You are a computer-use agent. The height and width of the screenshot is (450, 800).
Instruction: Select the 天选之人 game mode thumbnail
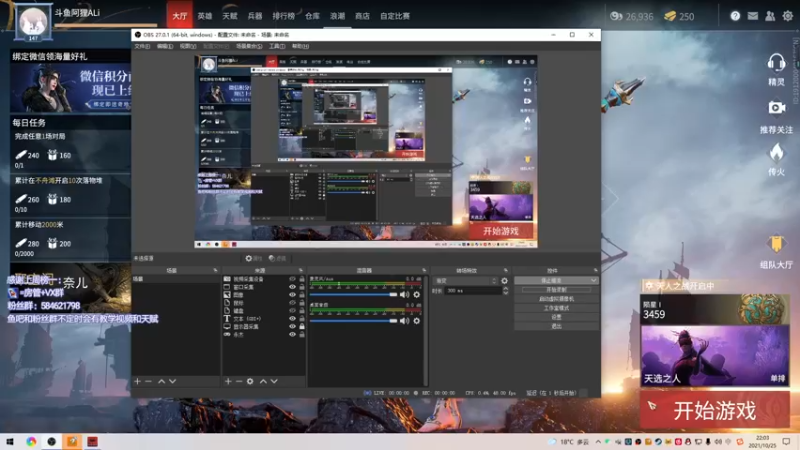(x=715, y=356)
